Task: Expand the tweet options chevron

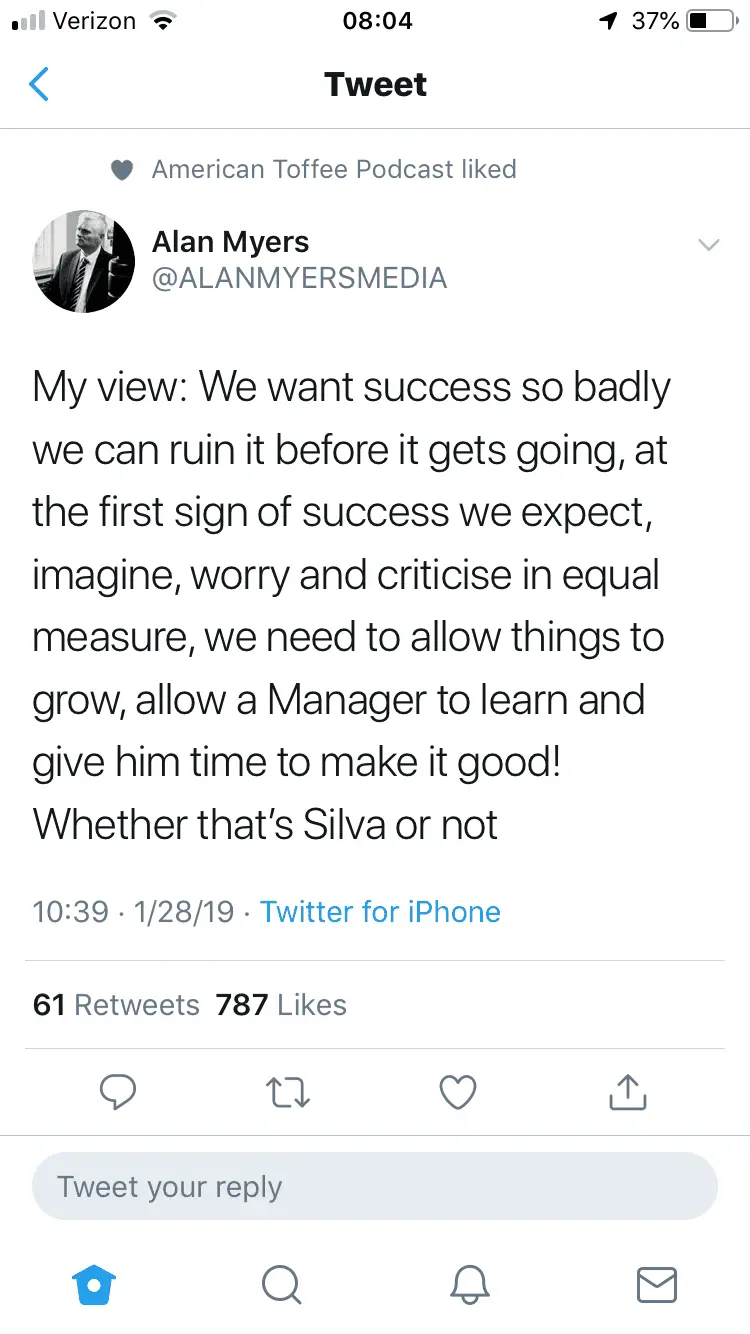Action: (708, 245)
